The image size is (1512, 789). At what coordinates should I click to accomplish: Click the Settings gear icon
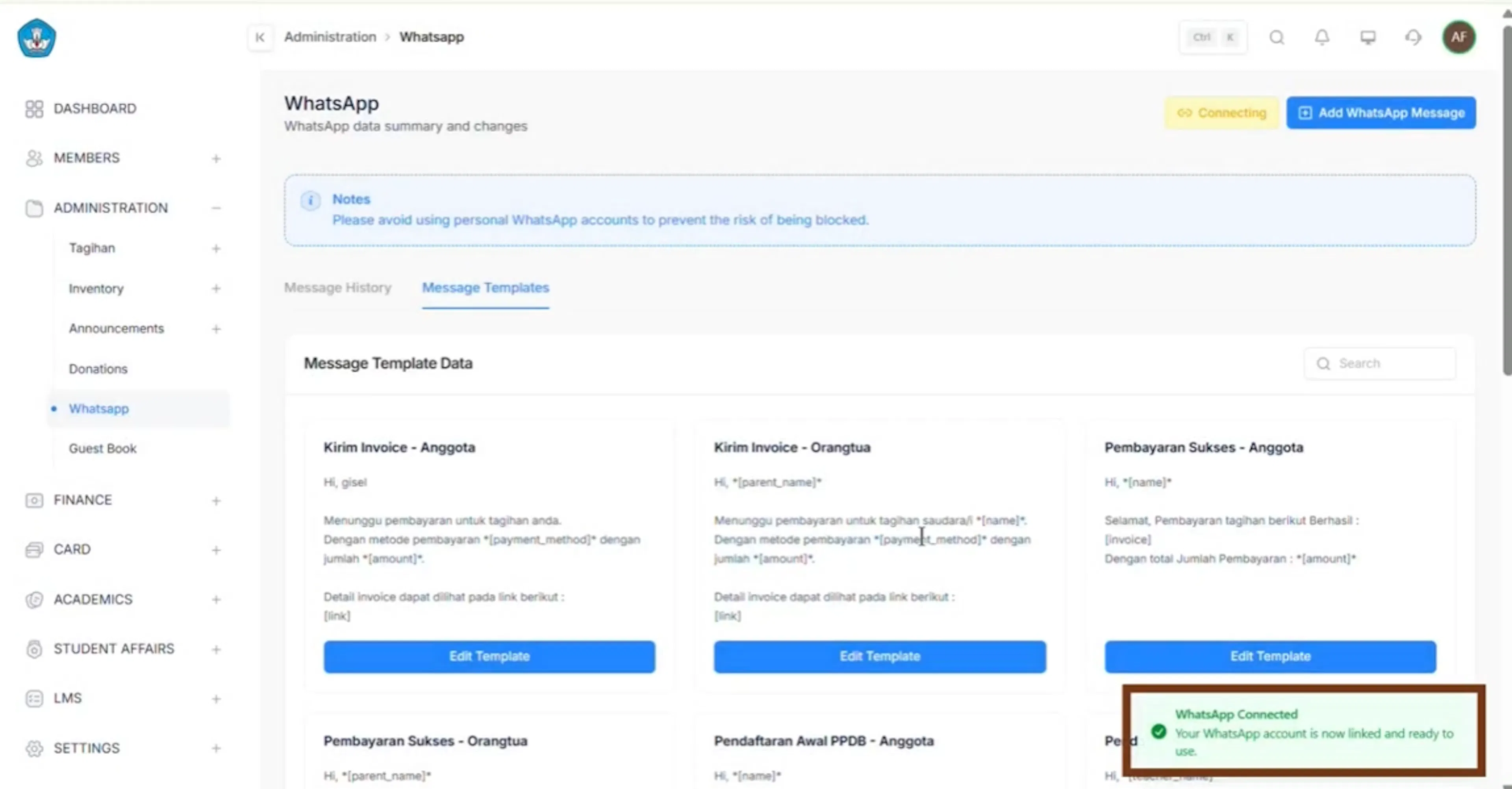pos(34,748)
